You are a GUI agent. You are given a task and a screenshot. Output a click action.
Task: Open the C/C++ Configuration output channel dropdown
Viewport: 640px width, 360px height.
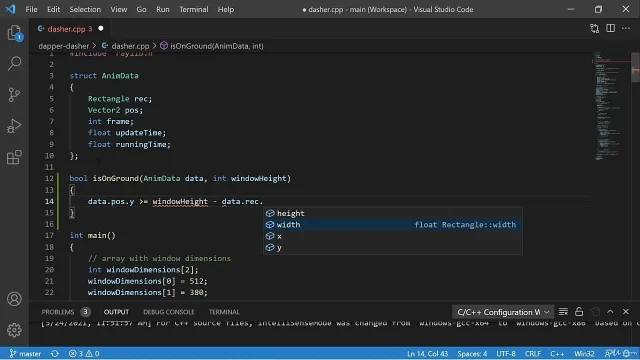point(503,312)
